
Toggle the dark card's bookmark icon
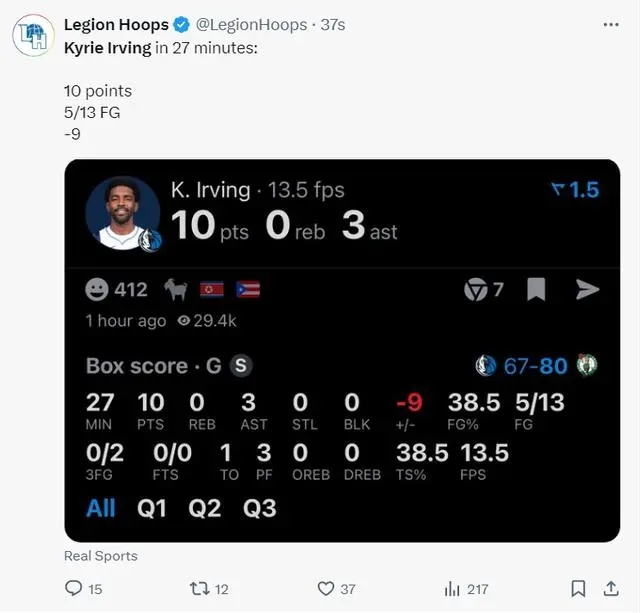click(x=536, y=289)
